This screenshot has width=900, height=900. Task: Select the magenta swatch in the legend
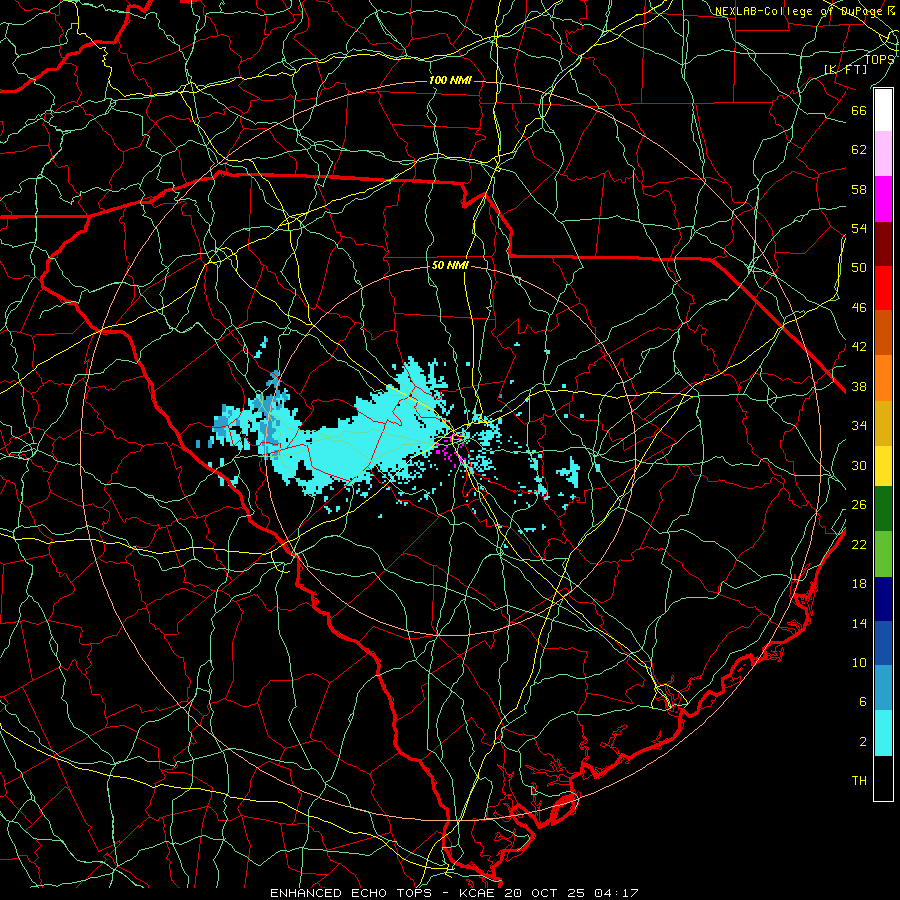coord(883,199)
